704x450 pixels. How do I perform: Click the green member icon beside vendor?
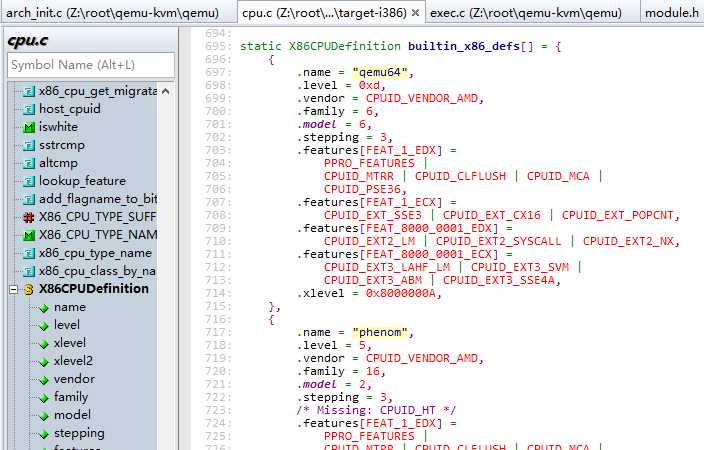coord(43,379)
